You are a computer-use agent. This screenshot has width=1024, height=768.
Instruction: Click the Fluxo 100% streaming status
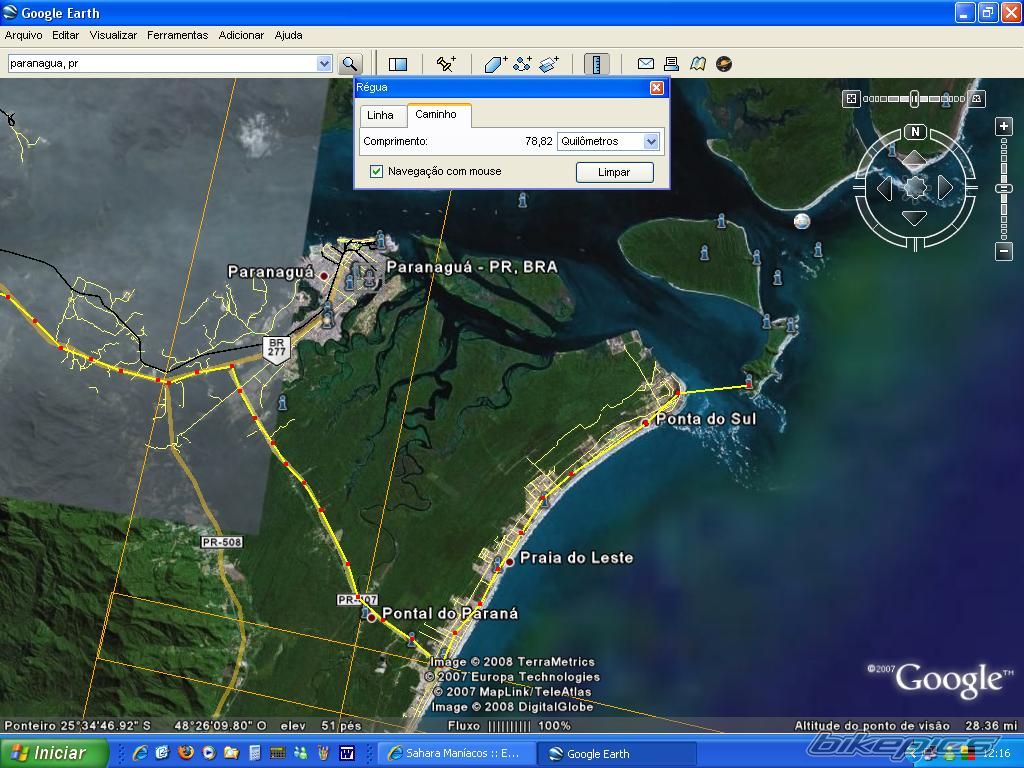pos(509,726)
